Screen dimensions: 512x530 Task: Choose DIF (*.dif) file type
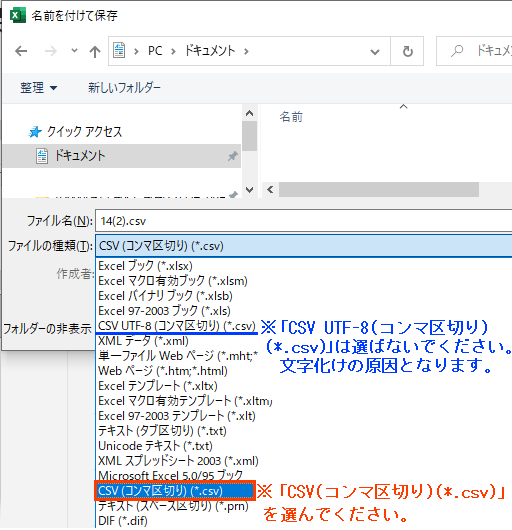pos(123,521)
